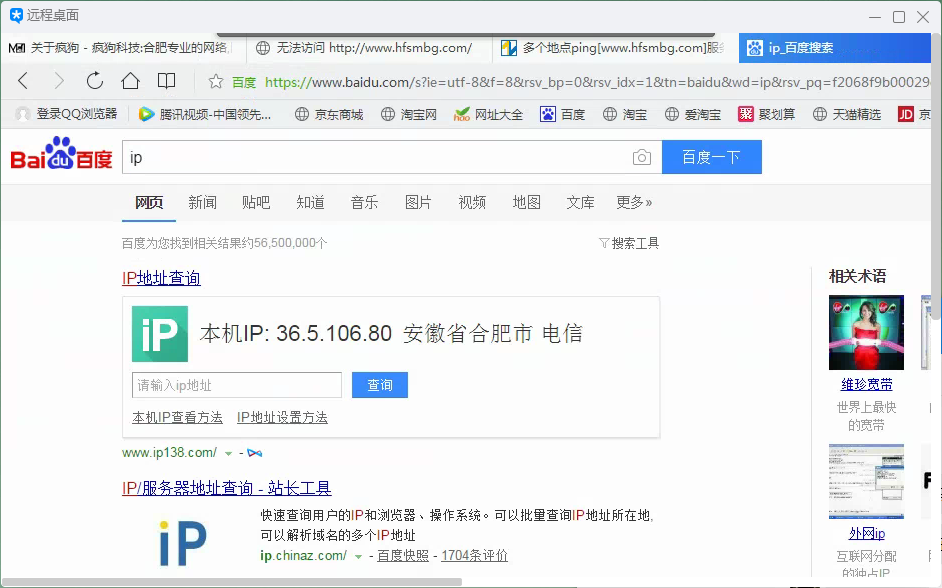Switch to the 无法访问 hfsmbg.com tab
This screenshot has height=588, width=942.
pos(369,48)
